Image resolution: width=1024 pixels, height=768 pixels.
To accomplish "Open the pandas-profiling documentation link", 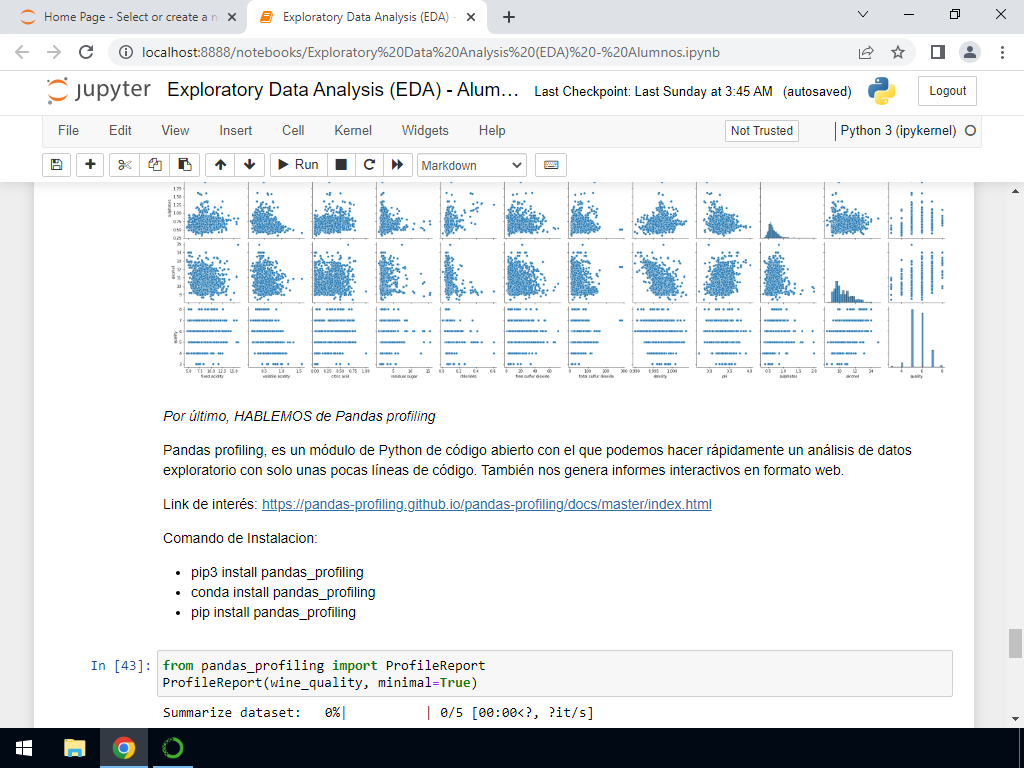I will [x=487, y=504].
